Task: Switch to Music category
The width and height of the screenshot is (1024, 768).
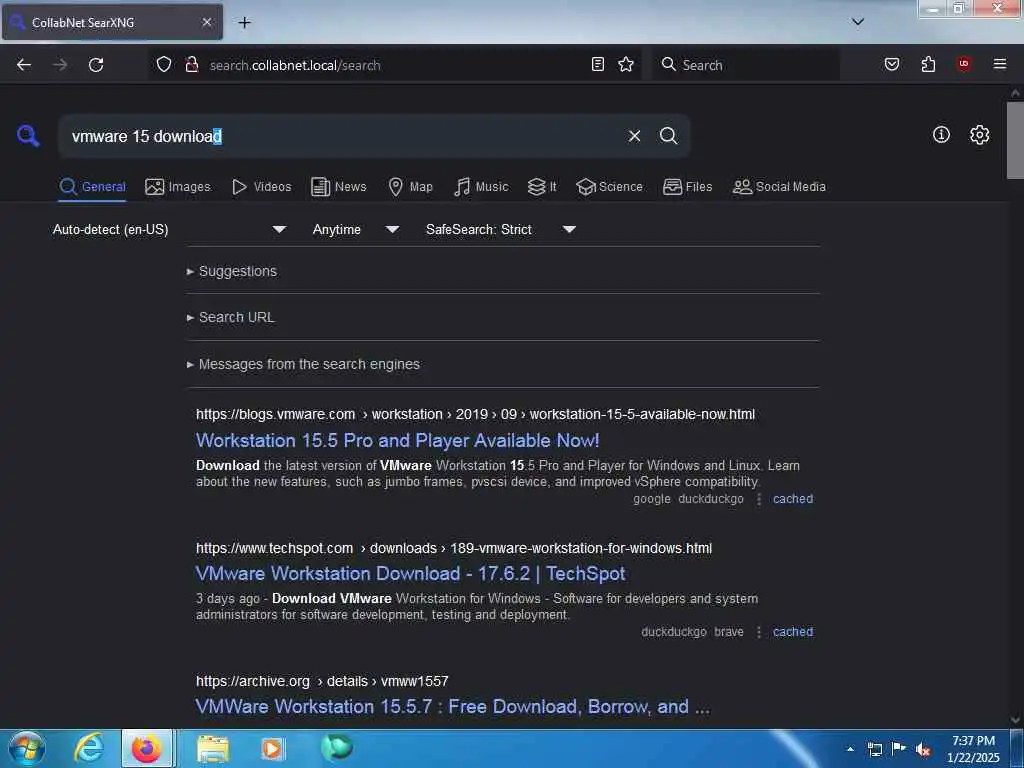Action: pyautogui.click(x=481, y=187)
